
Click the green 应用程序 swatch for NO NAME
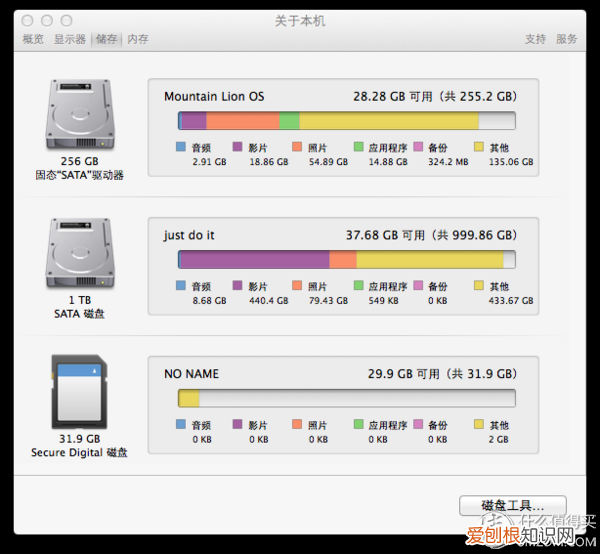point(359,424)
